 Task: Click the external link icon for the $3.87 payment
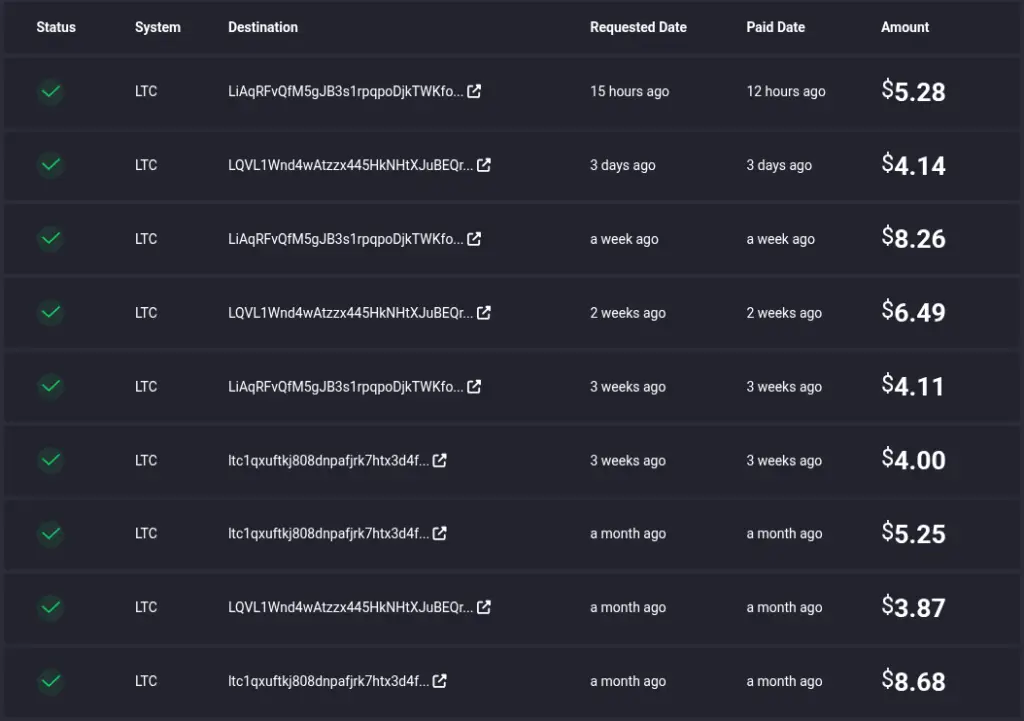click(x=485, y=607)
